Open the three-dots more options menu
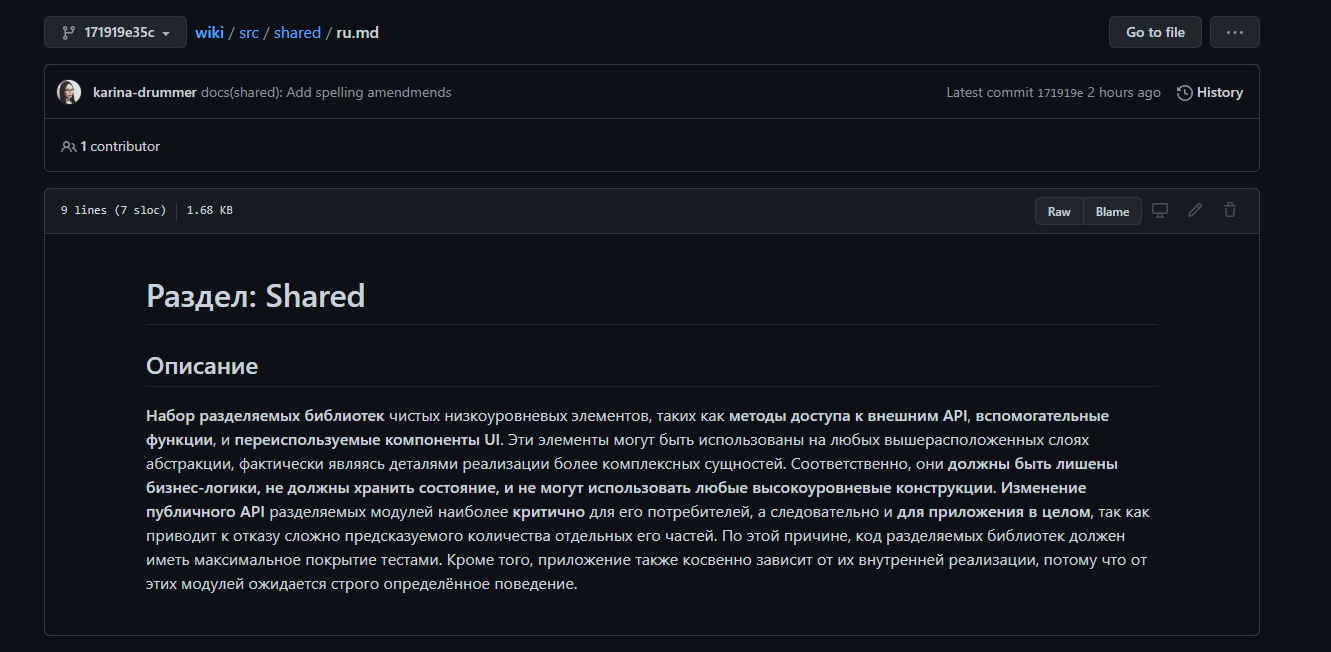This screenshot has width=1331, height=652. (1234, 32)
